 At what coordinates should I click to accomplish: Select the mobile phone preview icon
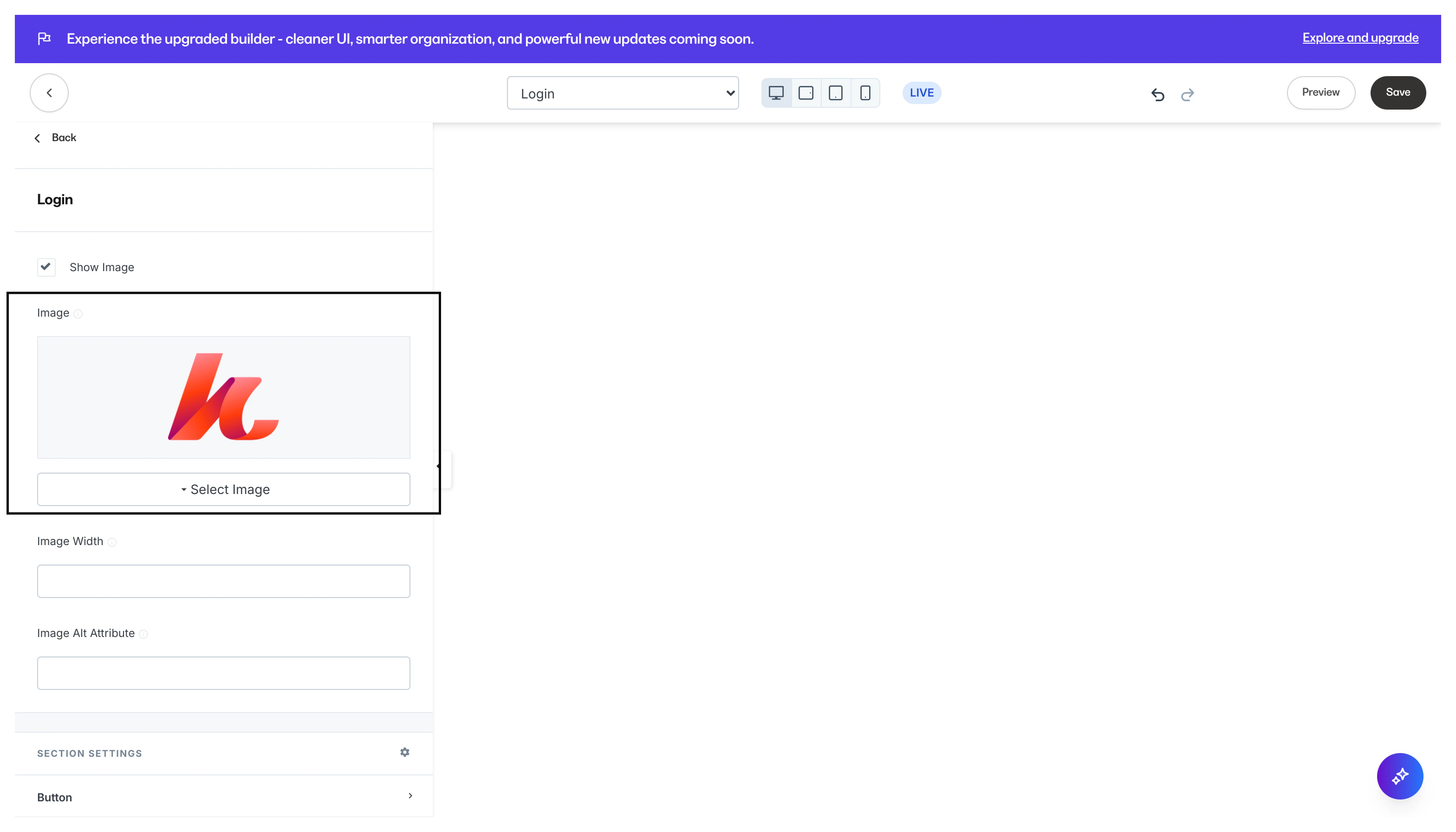(x=865, y=93)
